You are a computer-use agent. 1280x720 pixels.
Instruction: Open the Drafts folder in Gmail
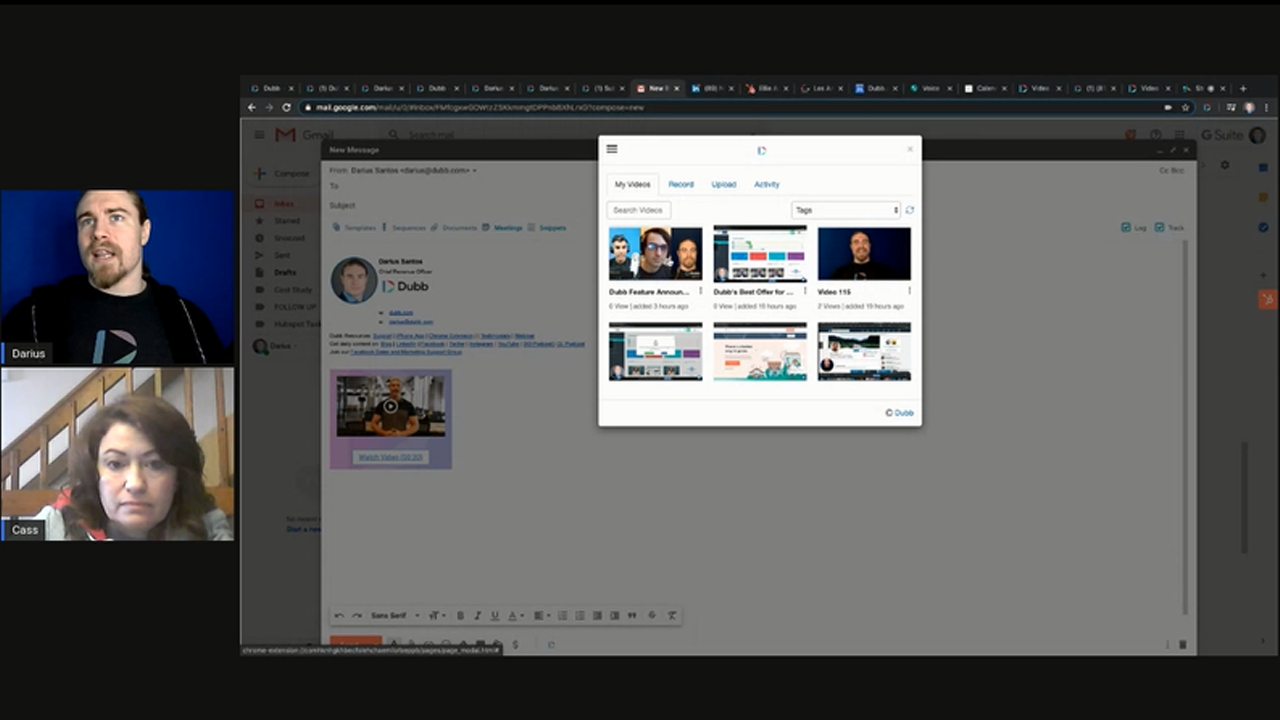point(285,272)
